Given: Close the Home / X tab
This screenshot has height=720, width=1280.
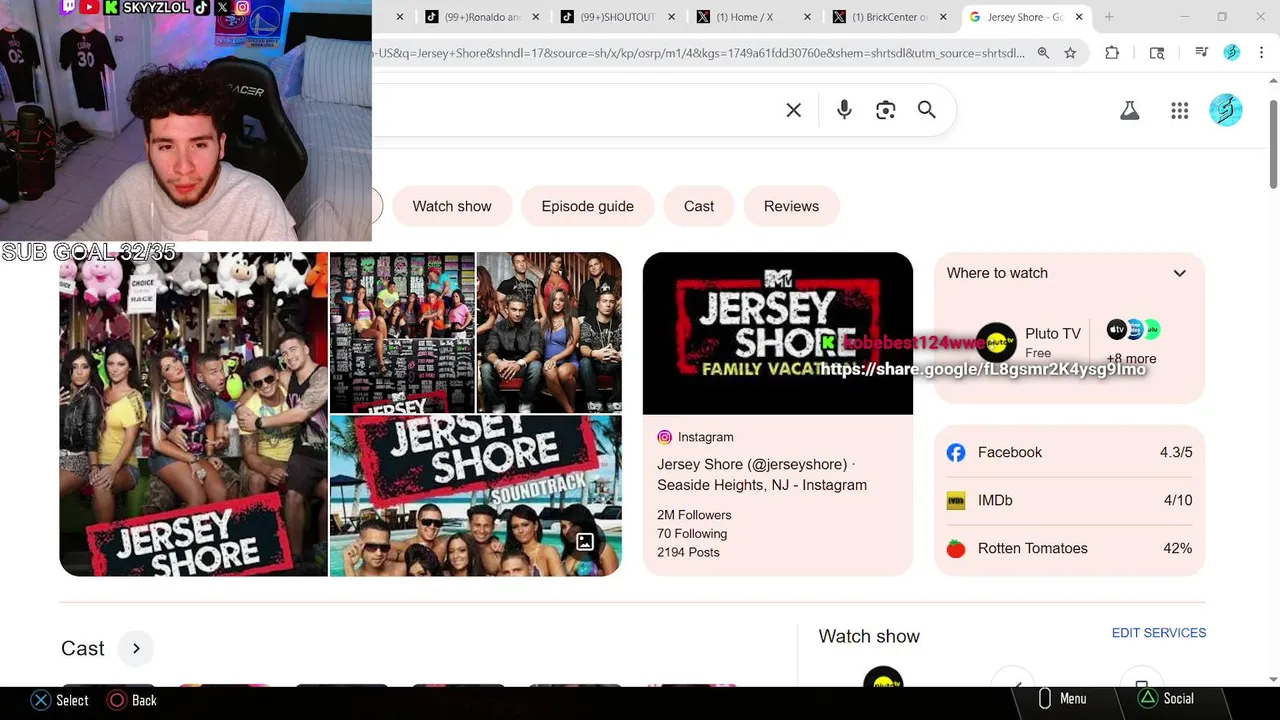Looking at the screenshot, I should point(807,17).
